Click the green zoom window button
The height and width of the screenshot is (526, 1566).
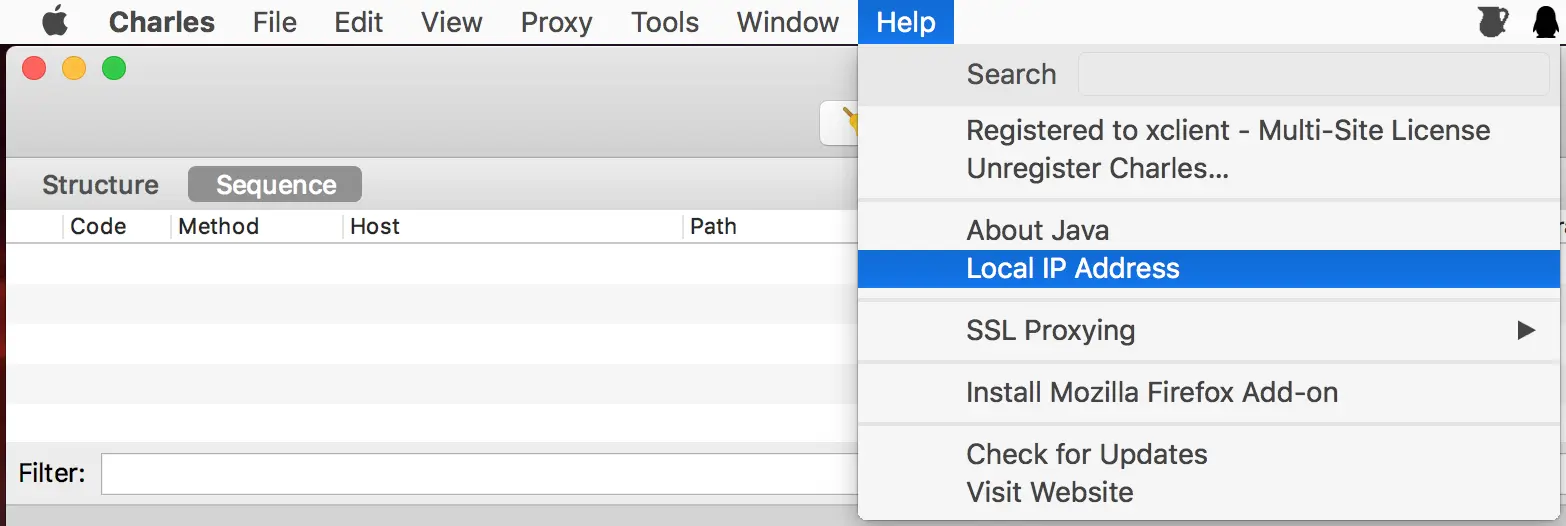pos(114,69)
